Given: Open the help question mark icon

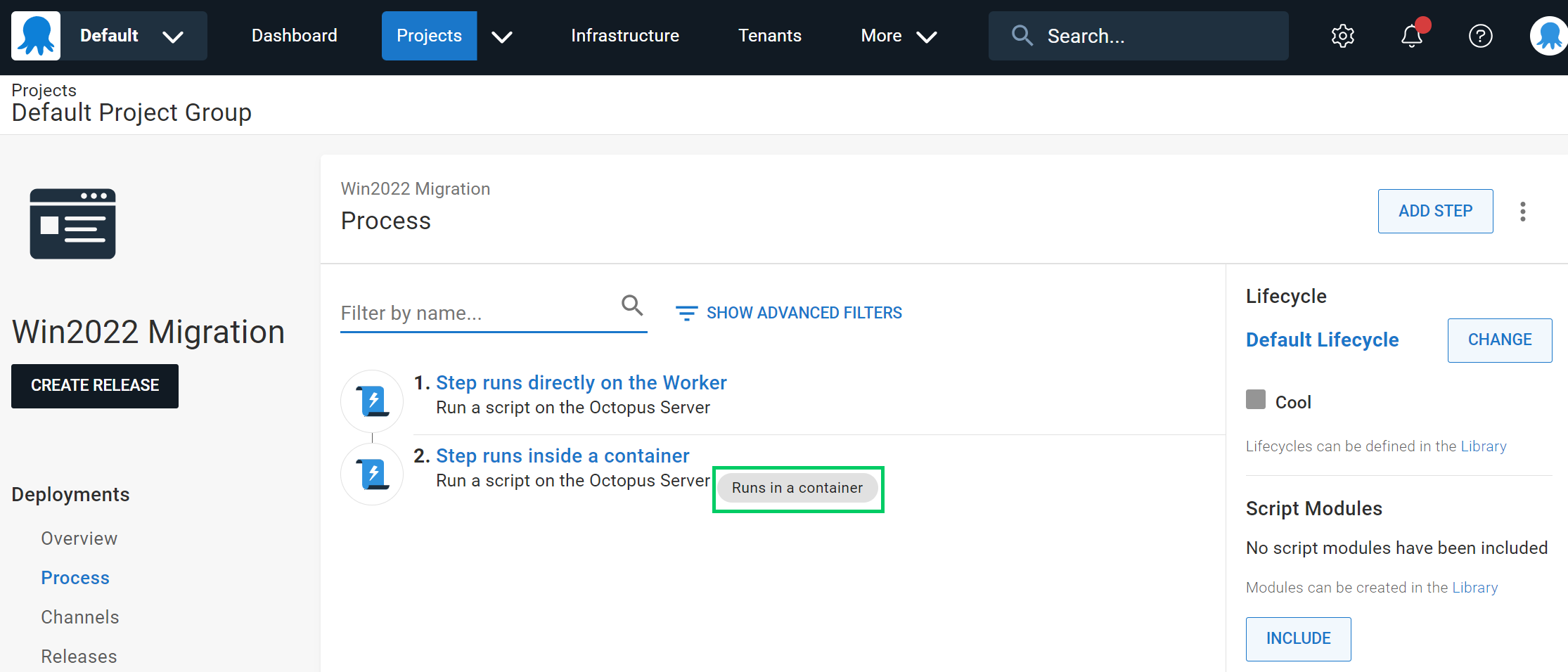Looking at the screenshot, I should 1480,36.
